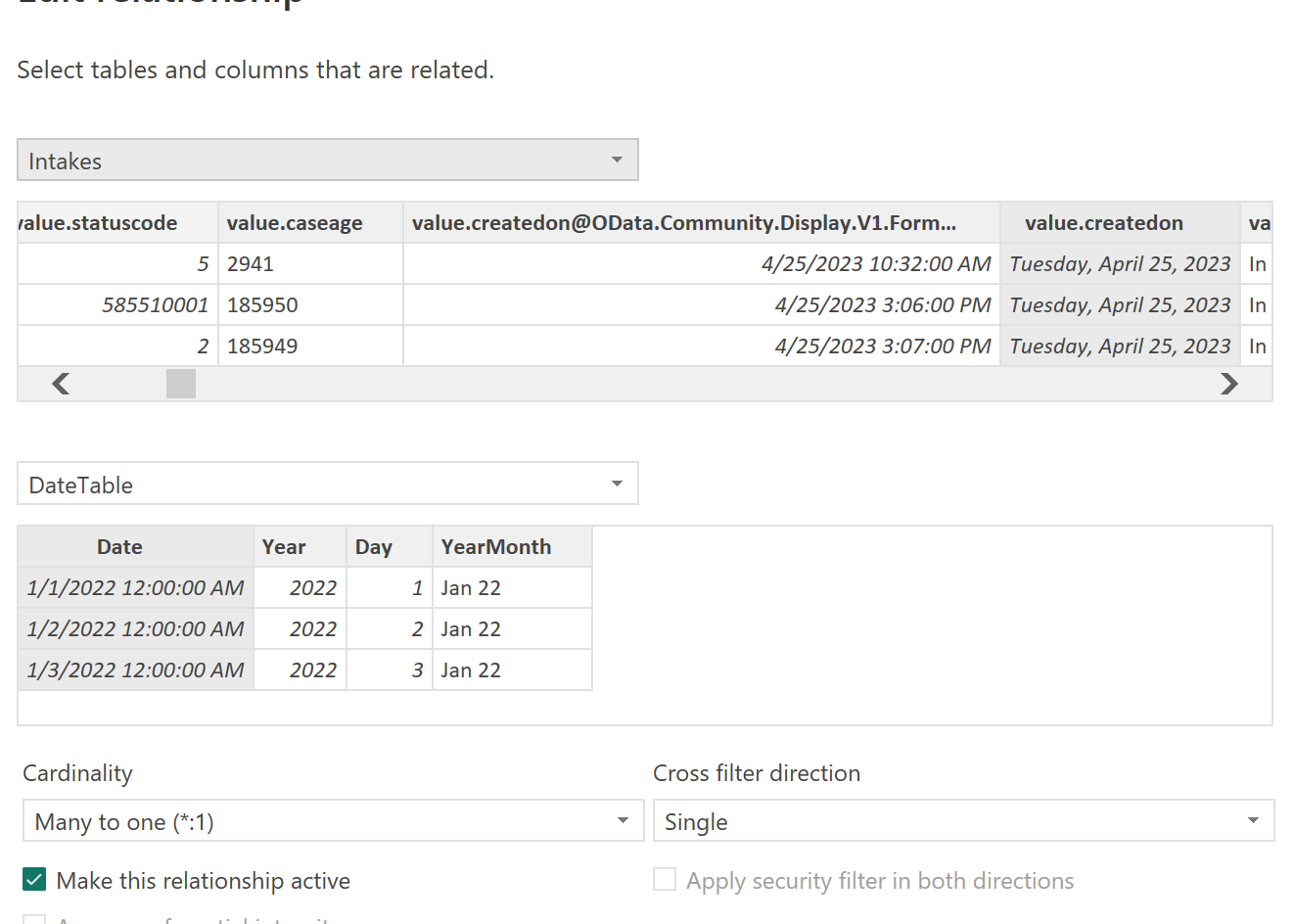Uncheck Make this relationship active
This screenshot has height=924, width=1294.
(x=34, y=879)
